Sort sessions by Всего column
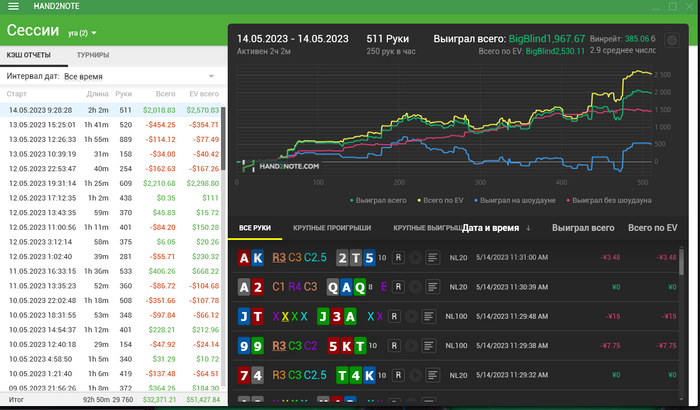The width and height of the screenshot is (700, 410). pos(165,94)
